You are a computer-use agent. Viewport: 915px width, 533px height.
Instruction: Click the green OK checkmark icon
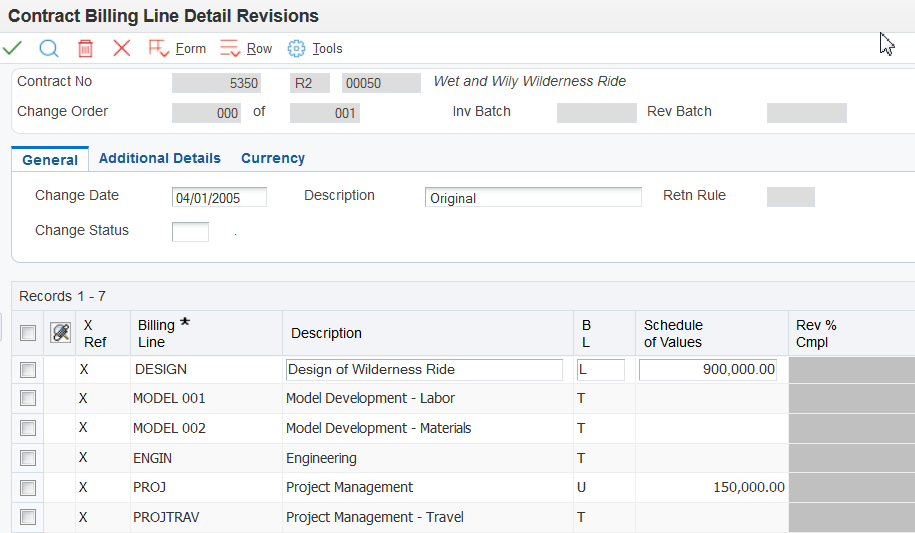click(12, 48)
